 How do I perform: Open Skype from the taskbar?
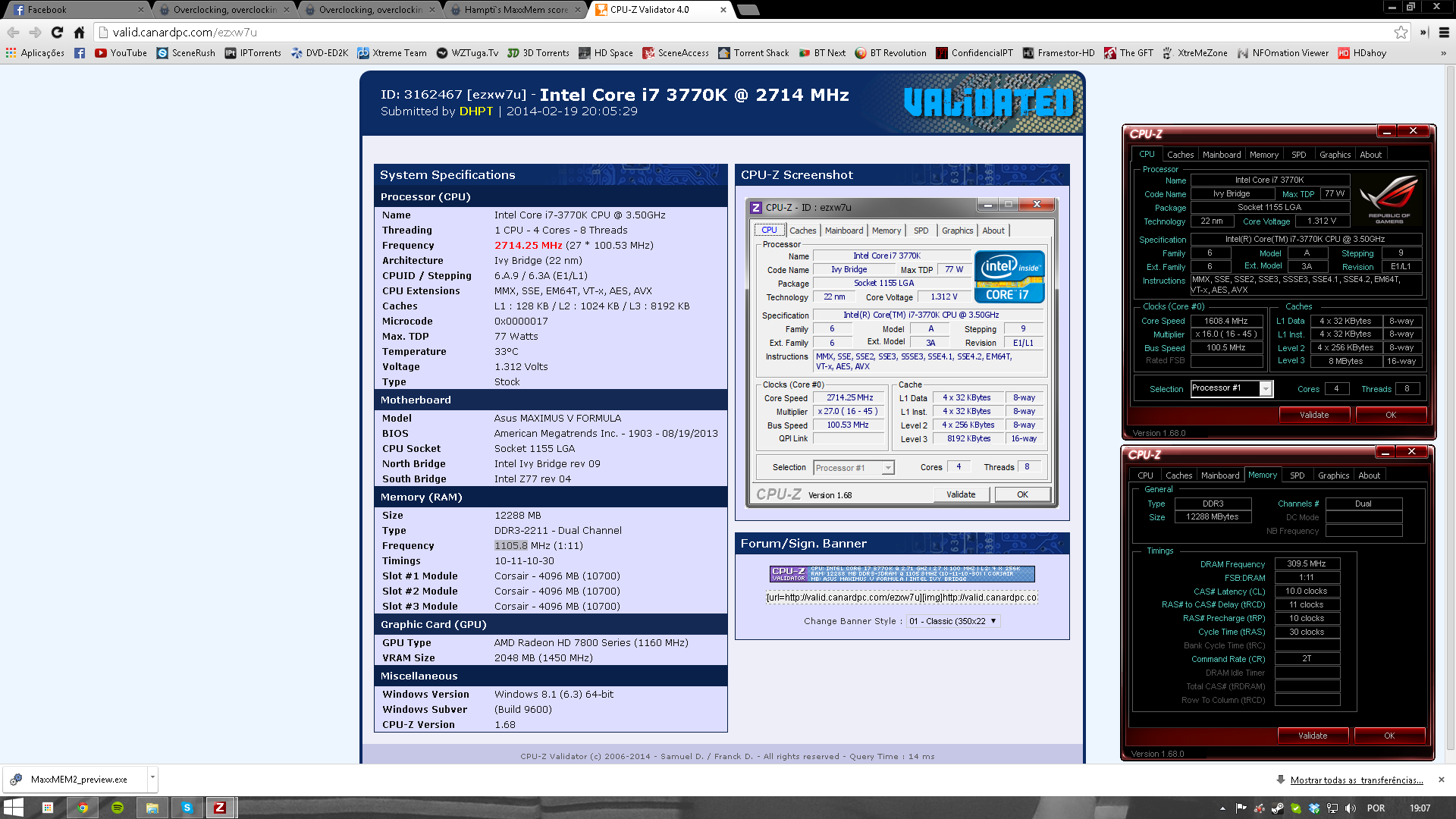click(187, 808)
